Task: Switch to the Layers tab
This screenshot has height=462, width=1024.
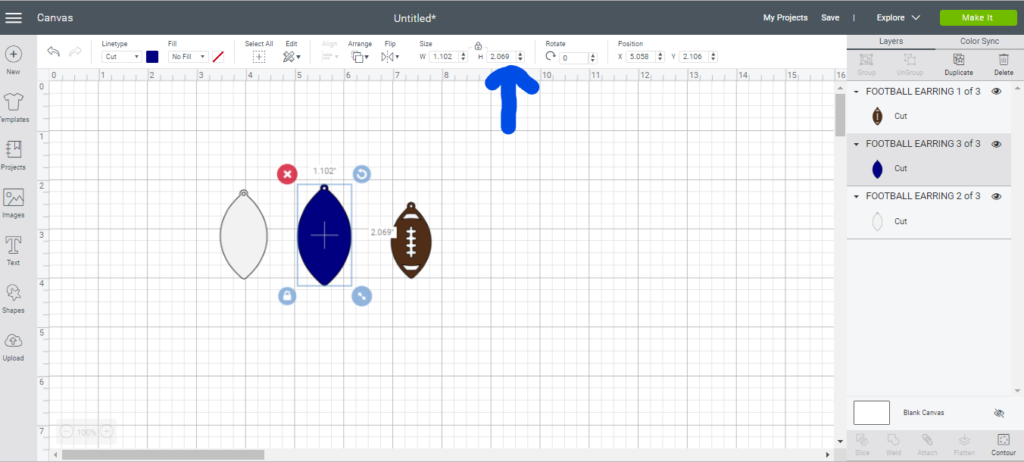Action: coord(891,41)
